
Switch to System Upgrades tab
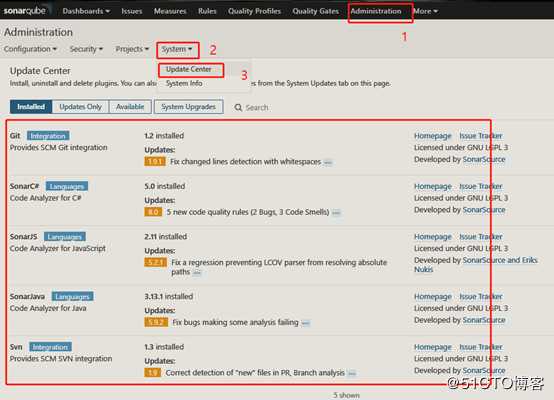[189, 107]
